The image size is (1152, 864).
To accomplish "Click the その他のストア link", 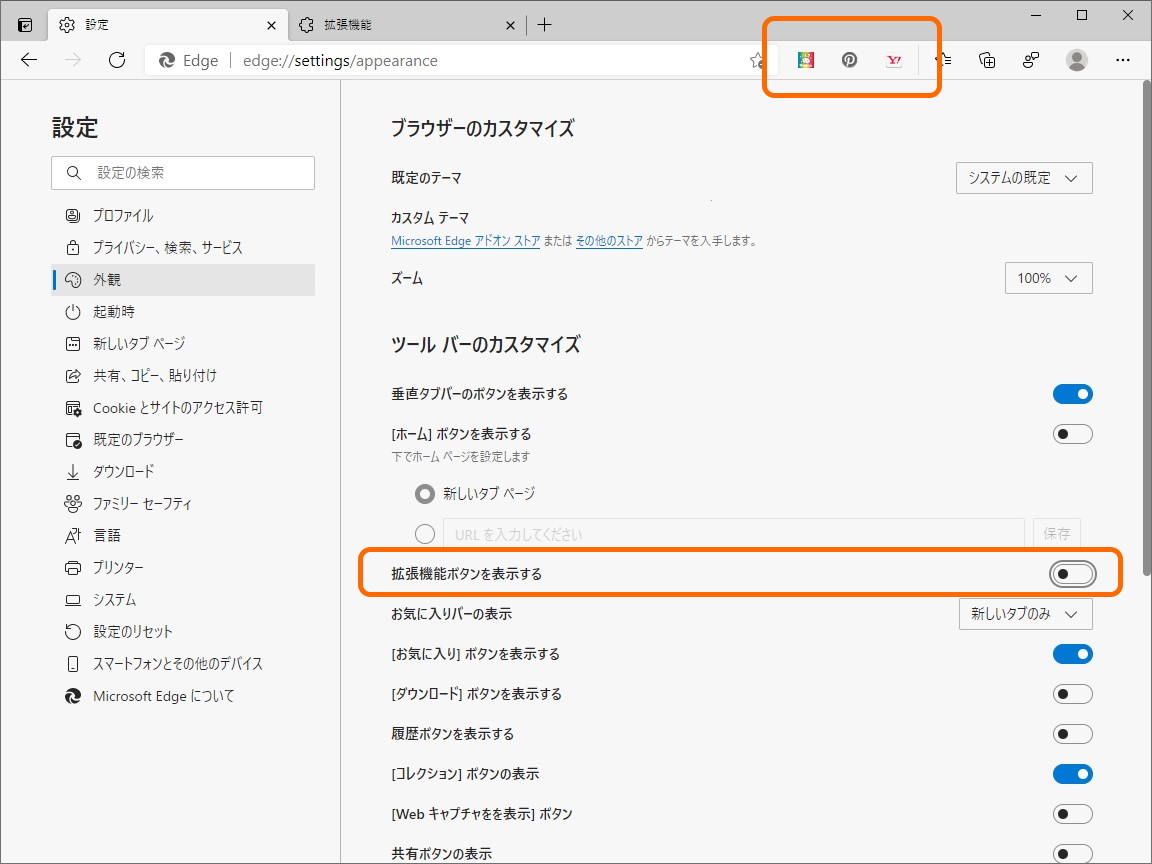I will click(608, 240).
